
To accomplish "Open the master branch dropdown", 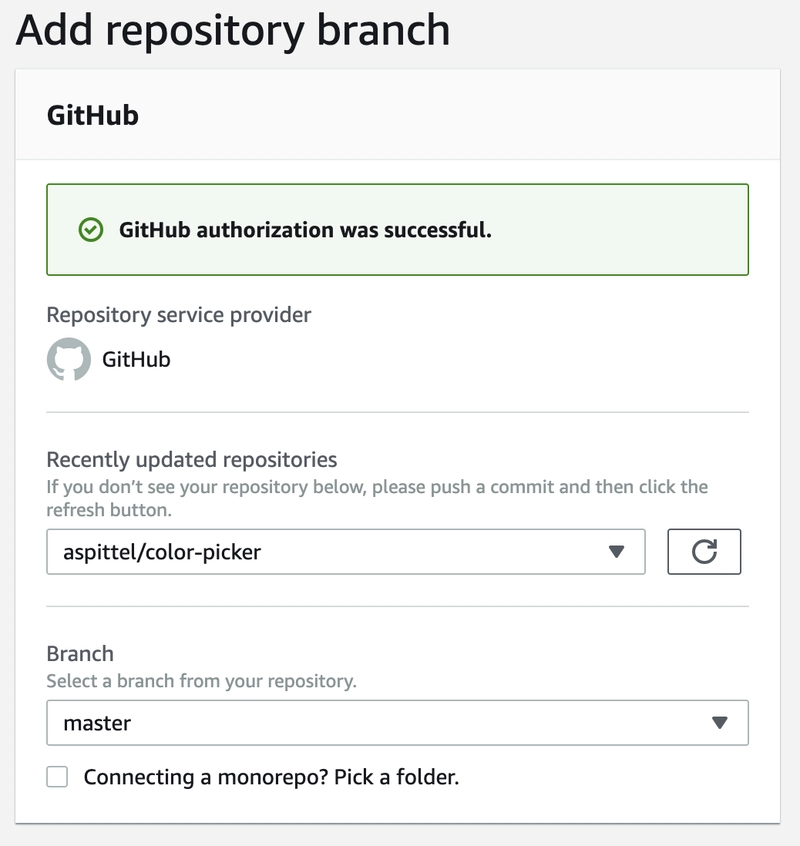I will pyautogui.click(x=398, y=722).
